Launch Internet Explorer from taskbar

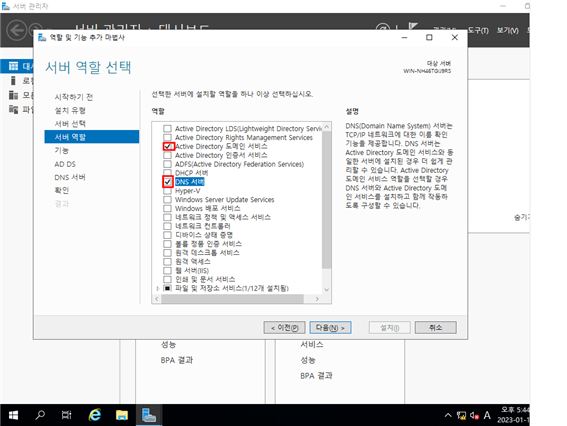(x=95, y=415)
